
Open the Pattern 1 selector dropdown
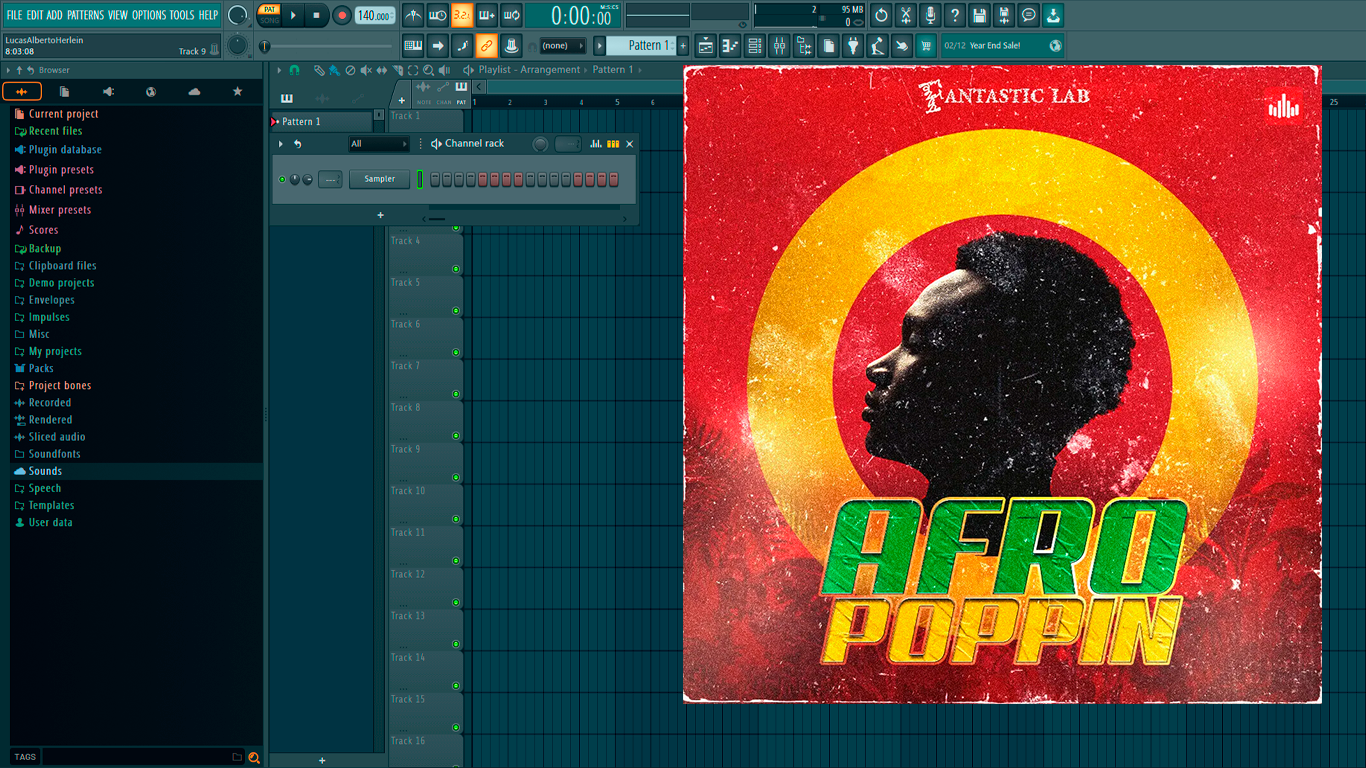click(642, 45)
